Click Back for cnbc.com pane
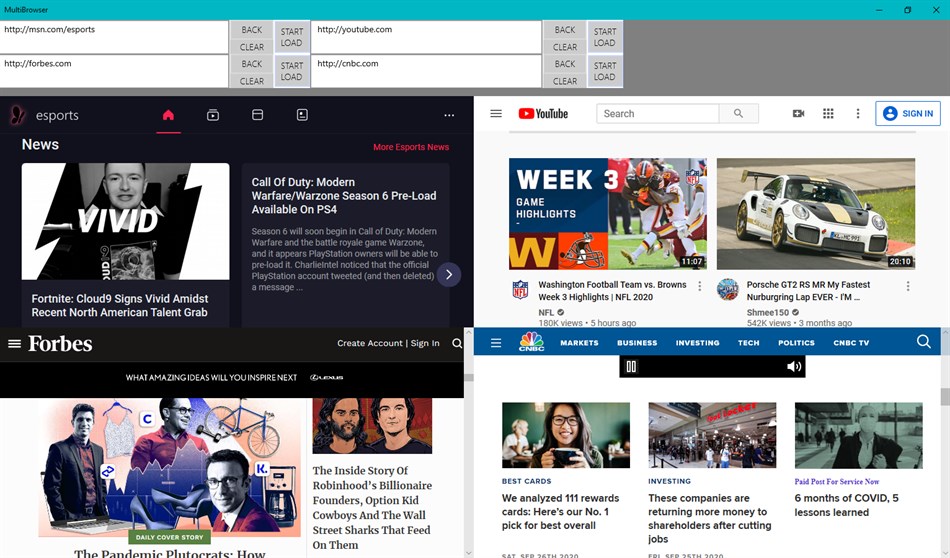This screenshot has width=950, height=558. click(x=565, y=64)
